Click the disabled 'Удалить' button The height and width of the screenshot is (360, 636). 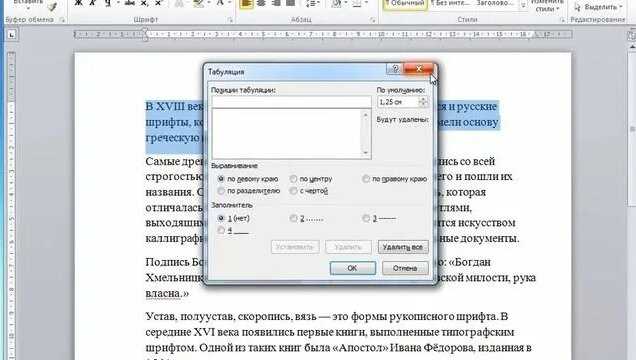(348, 247)
